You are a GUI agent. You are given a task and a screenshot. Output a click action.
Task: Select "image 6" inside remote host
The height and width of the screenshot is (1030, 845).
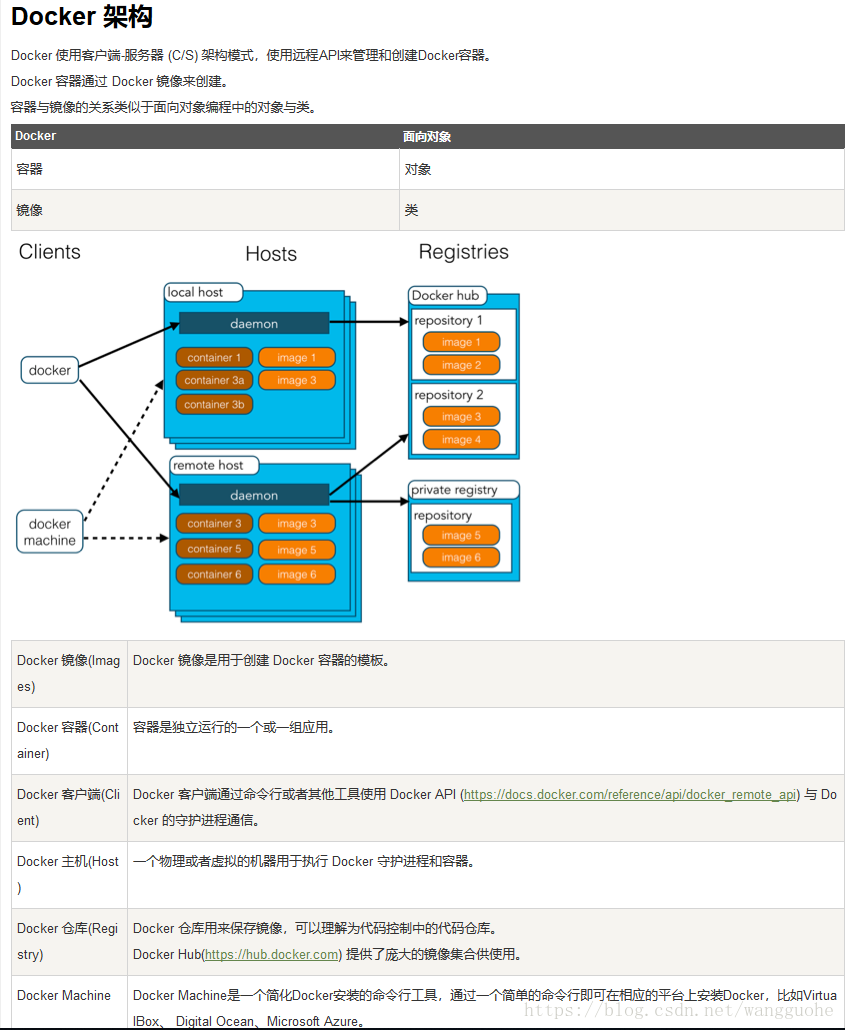(x=297, y=575)
